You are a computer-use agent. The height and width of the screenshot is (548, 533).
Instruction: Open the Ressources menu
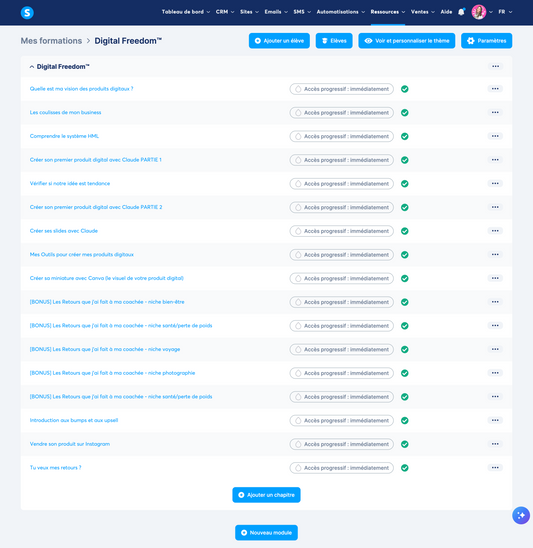pos(388,12)
